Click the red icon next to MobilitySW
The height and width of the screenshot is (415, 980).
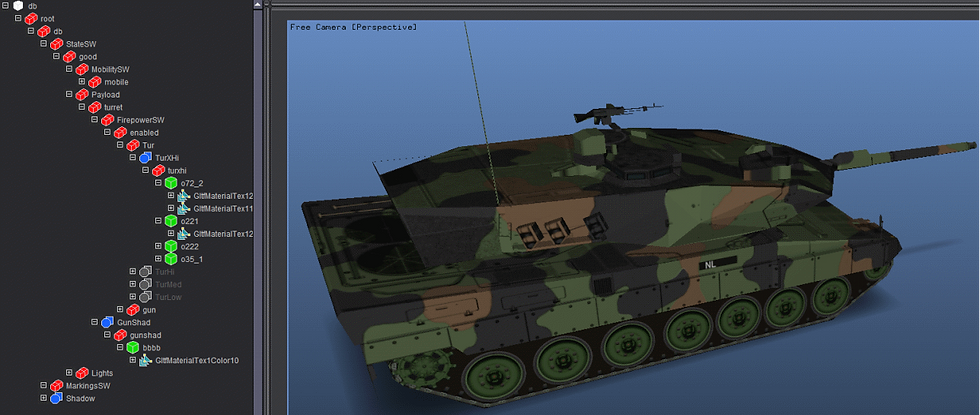tap(81, 69)
